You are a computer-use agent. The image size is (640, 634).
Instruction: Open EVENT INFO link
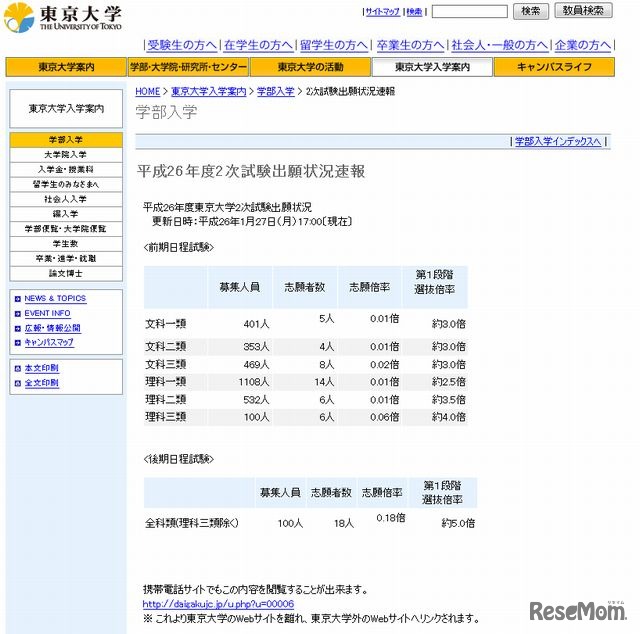[47, 314]
